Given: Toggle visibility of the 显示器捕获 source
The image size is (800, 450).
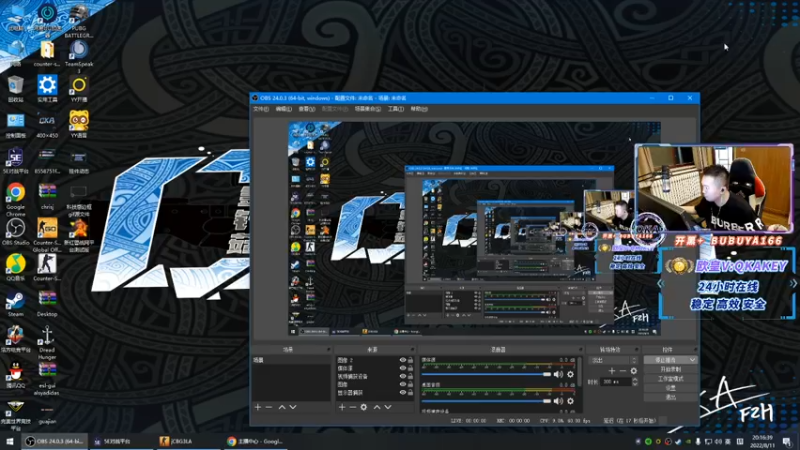Looking at the screenshot, I should [x=403, y=393].
